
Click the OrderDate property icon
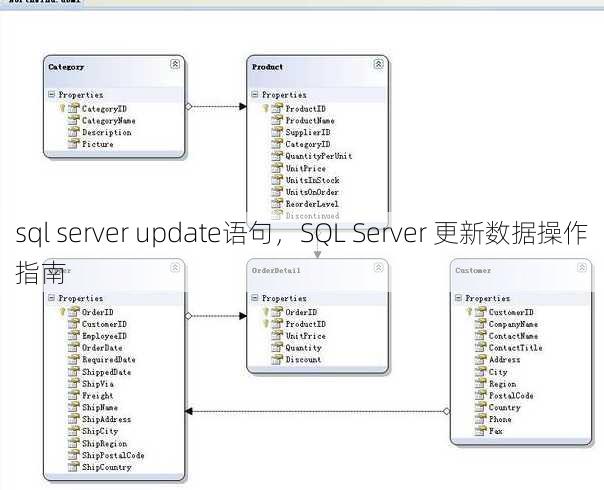73,347
